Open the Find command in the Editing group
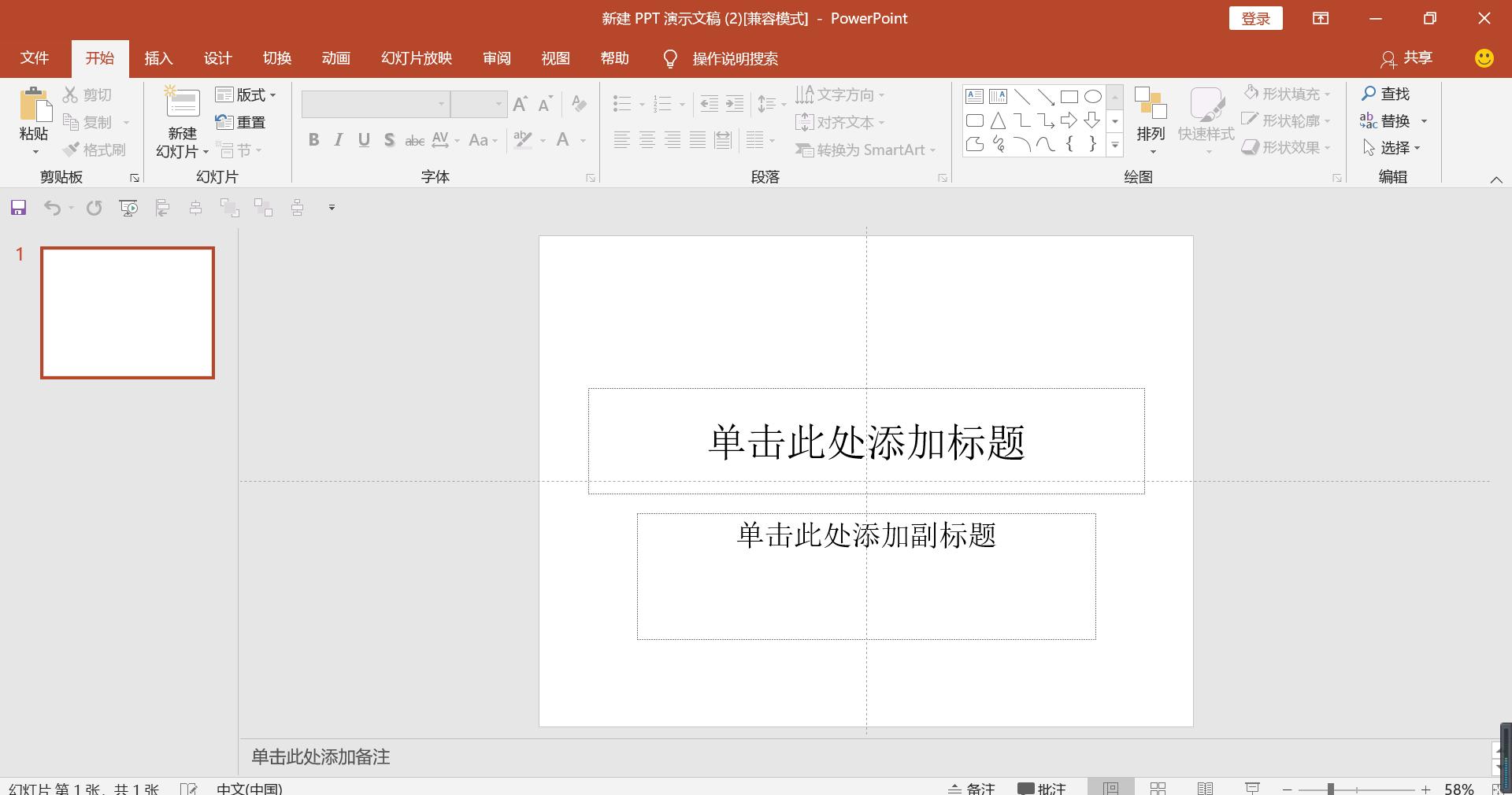This screenshot has height=795, width=1512. (x=1391, y=93)
